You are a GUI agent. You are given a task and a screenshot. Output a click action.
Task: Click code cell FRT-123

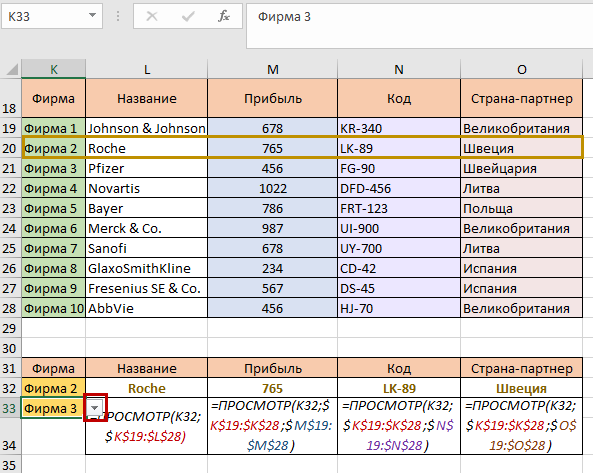click(399, 208)
